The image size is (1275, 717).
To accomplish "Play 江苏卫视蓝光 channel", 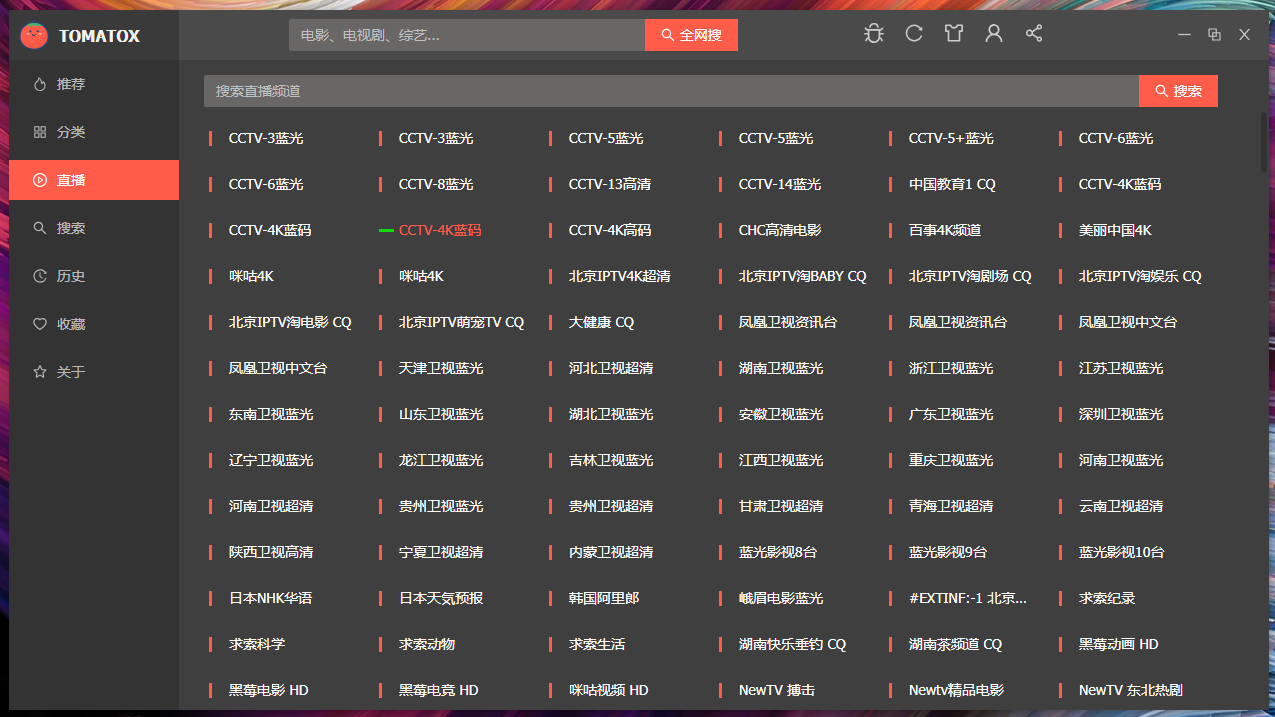I will [x=1121, y=368].
